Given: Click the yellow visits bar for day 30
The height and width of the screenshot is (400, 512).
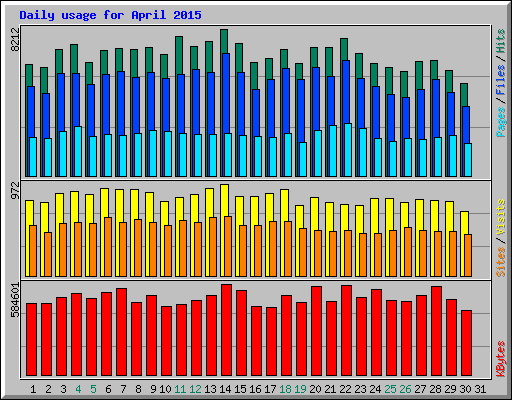Looking at the screenshot, I should (464, 222).
